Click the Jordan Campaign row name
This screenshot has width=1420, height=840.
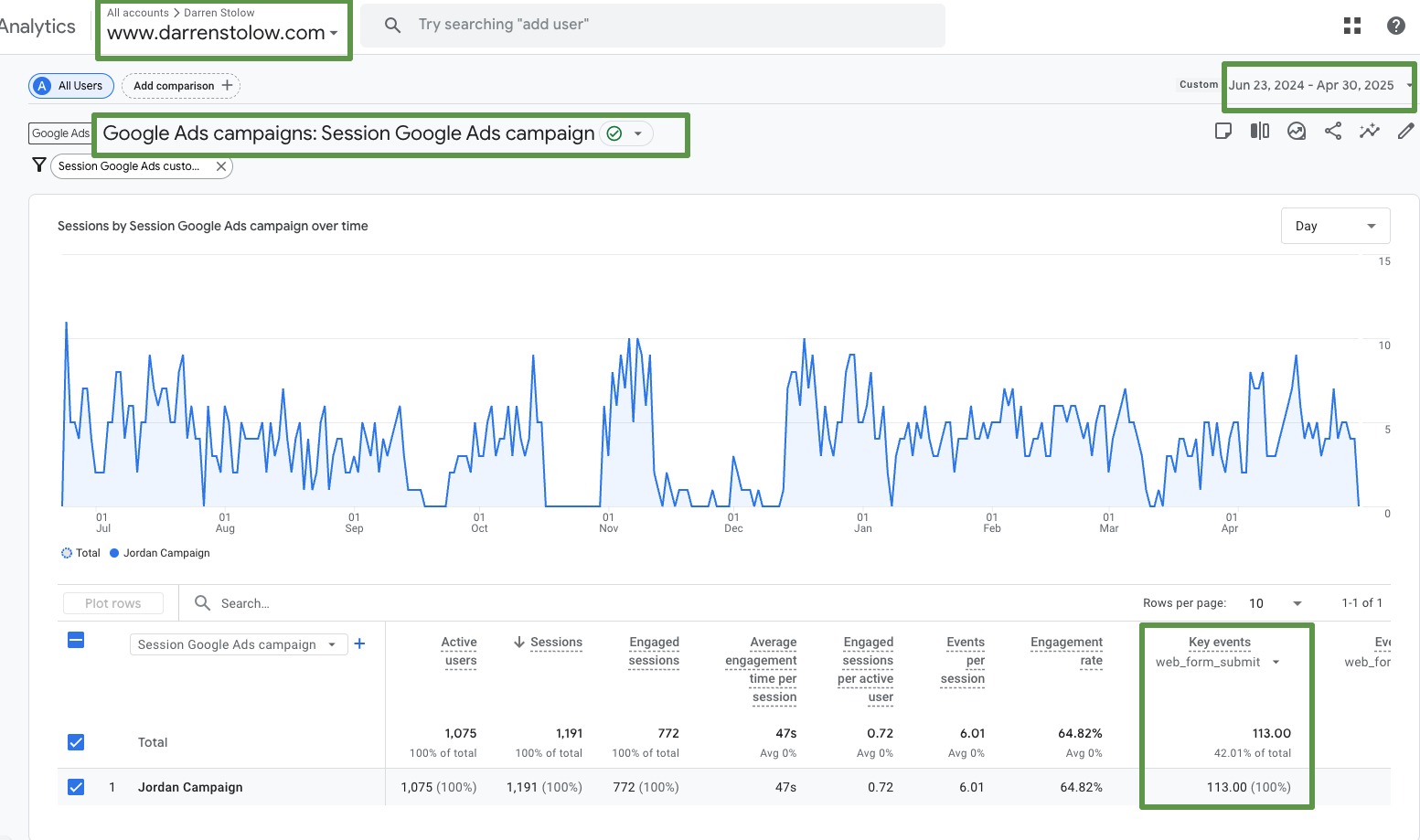pyautogui.click(x=190, y=787)
